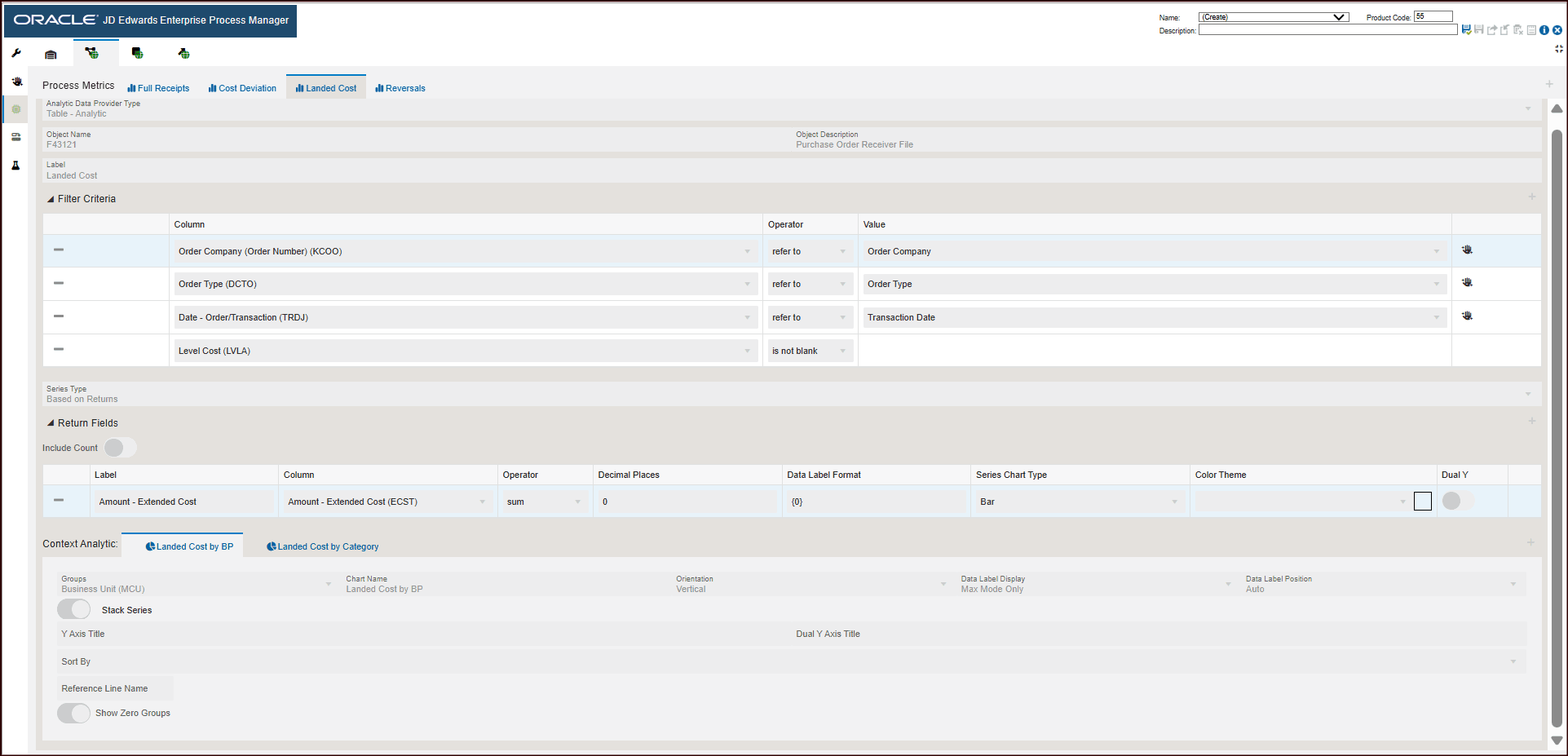
Task: Enable the Stack Series toggle
Action: [73, 609]
